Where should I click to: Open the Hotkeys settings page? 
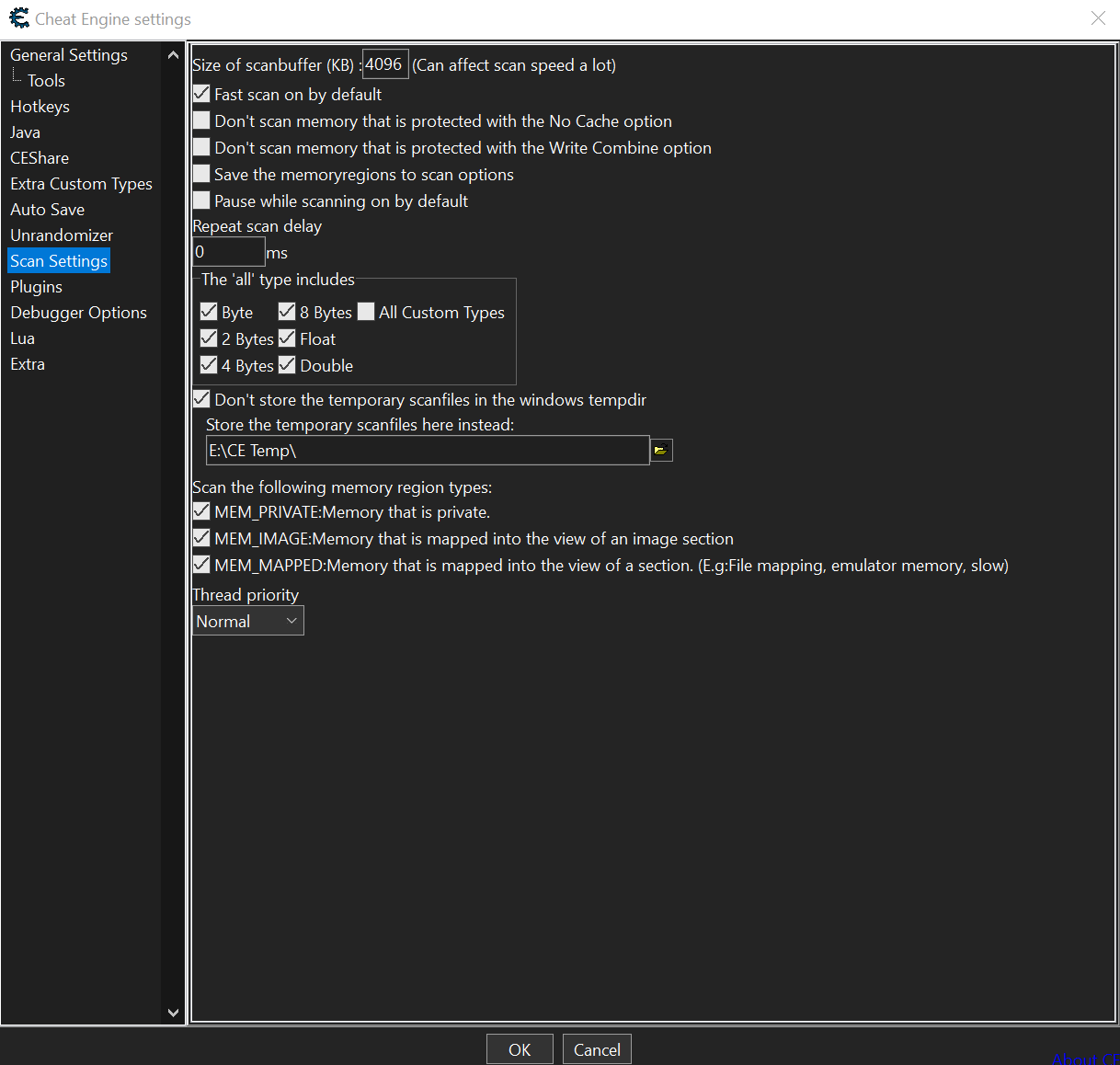pyautogui.click(x=40, y=107)
